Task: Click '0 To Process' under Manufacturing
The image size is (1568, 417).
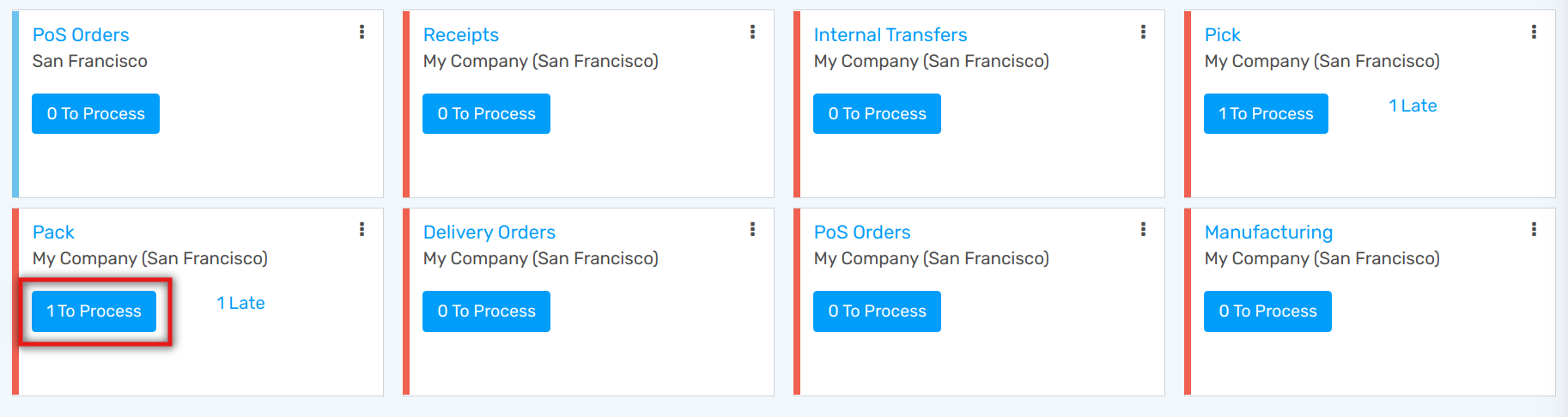Action: (1267, 311)
